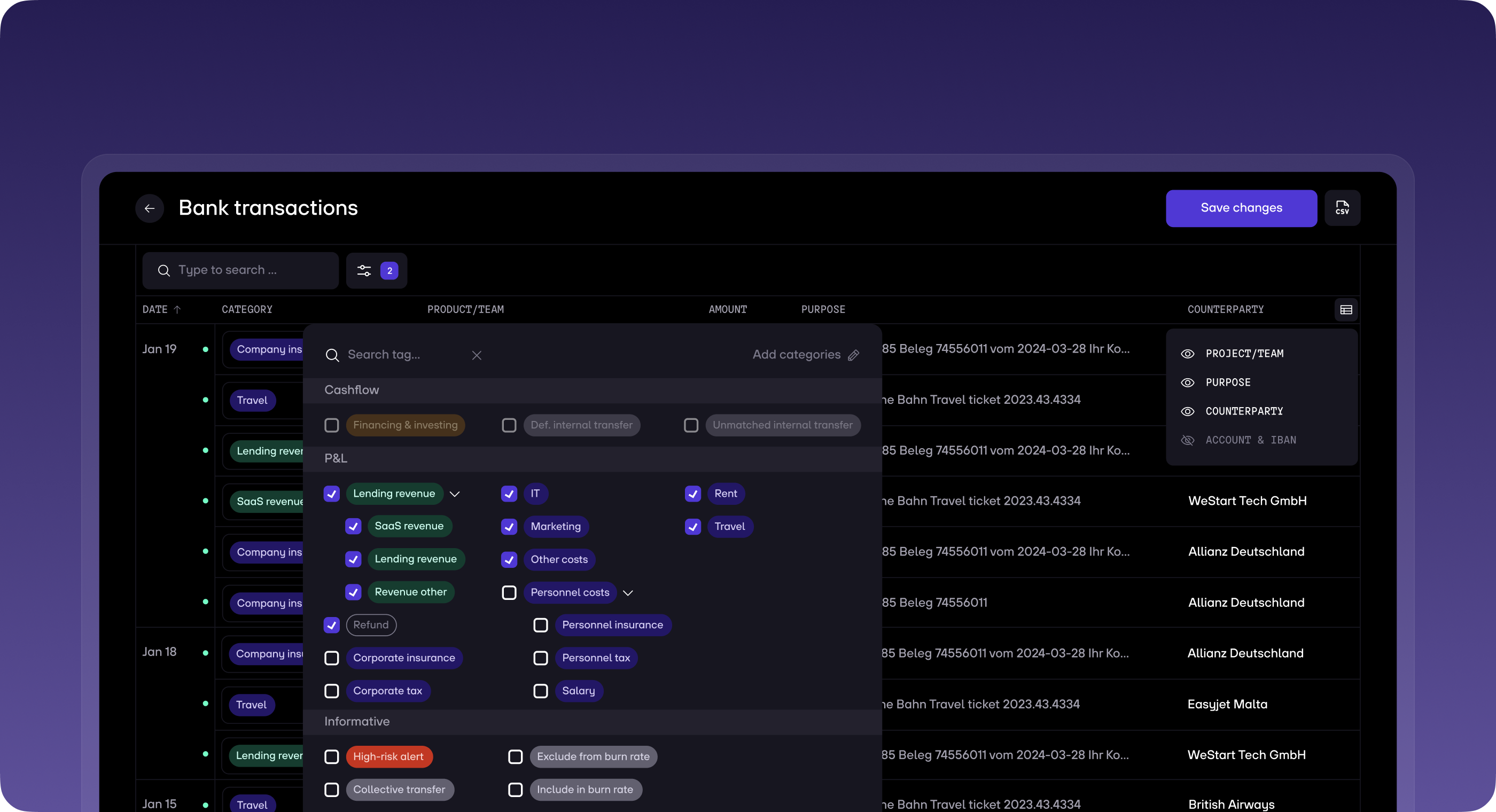The width and height of the screenshot is (1496, 812).
Task: Open filters via the sliders icon
Action: [x=364, y=271]
